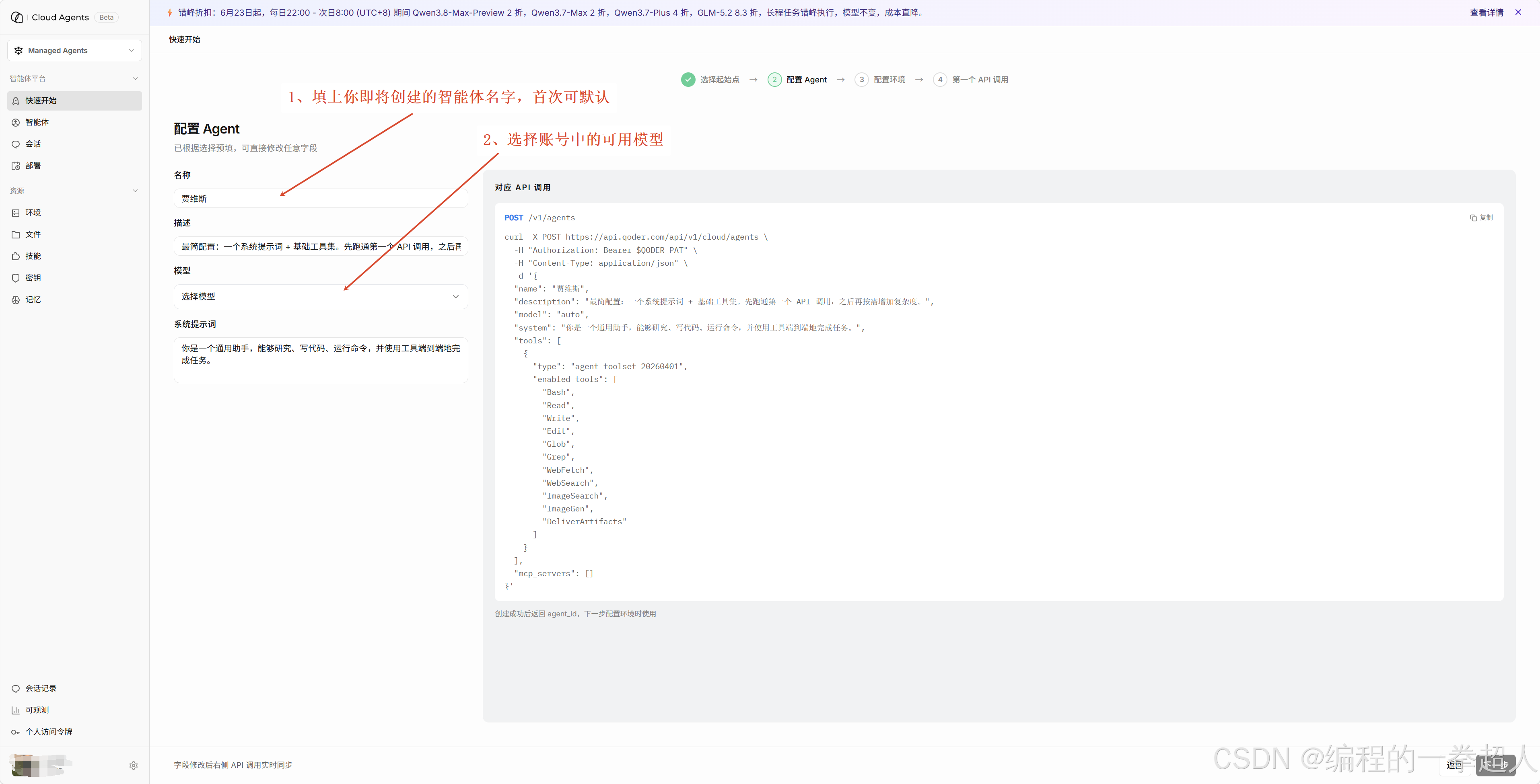
Task: Click 个人访问令牌 sidebar label
Action: (48, 731)
